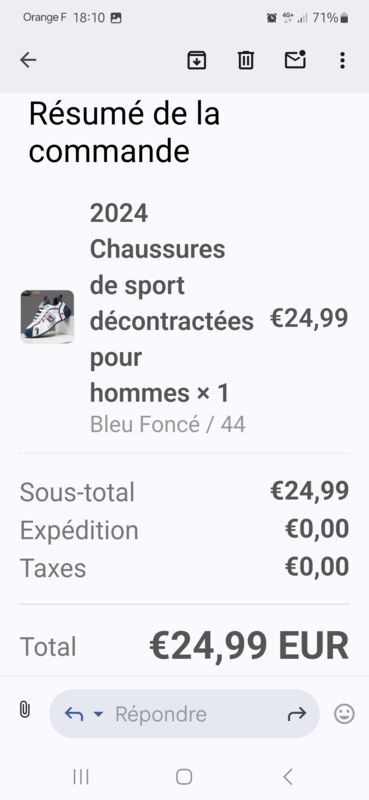Open the three-dot overflow menu
The width and height of the screenshot is (369, 800).
point(342,60)
